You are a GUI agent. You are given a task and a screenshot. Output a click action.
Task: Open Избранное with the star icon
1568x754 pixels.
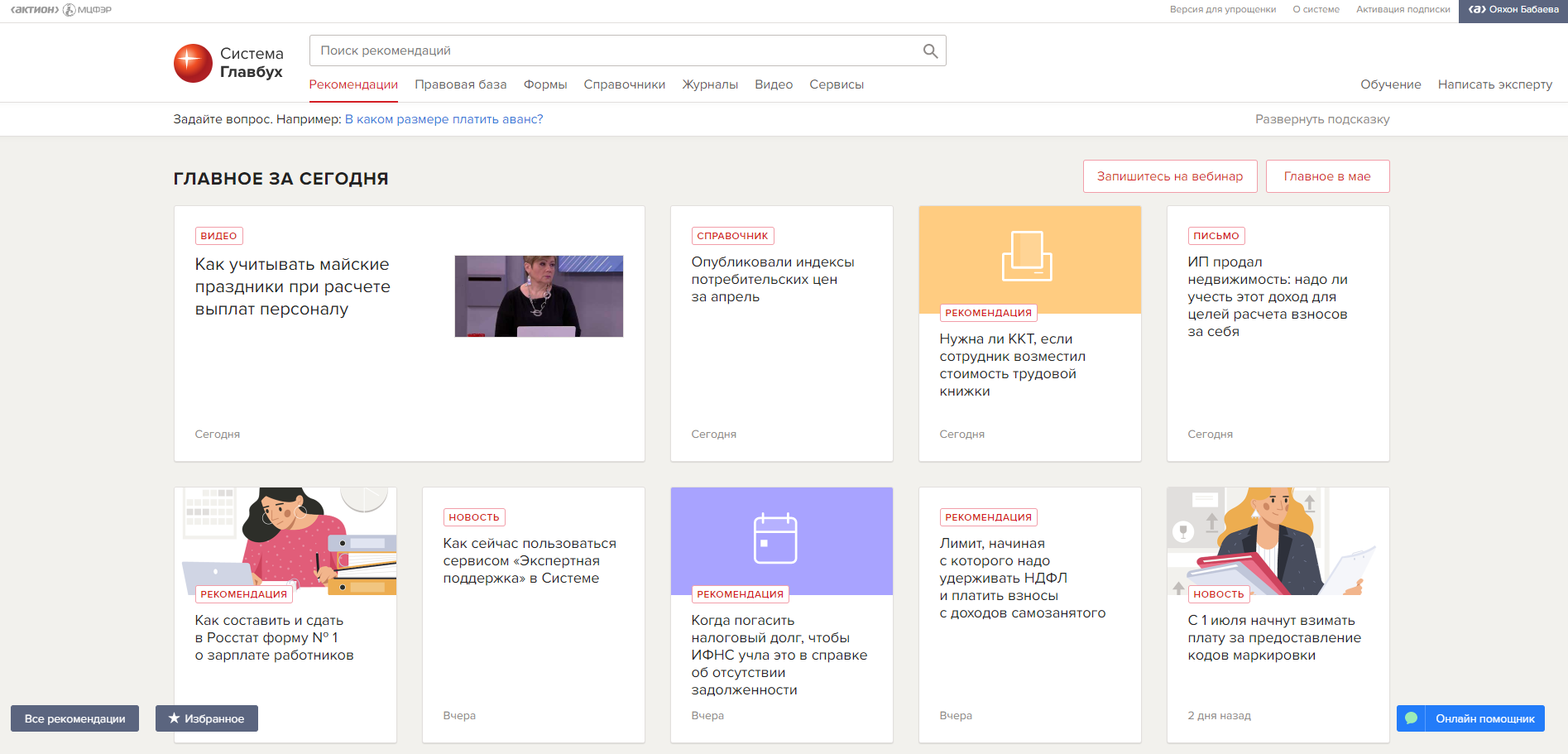207,718
